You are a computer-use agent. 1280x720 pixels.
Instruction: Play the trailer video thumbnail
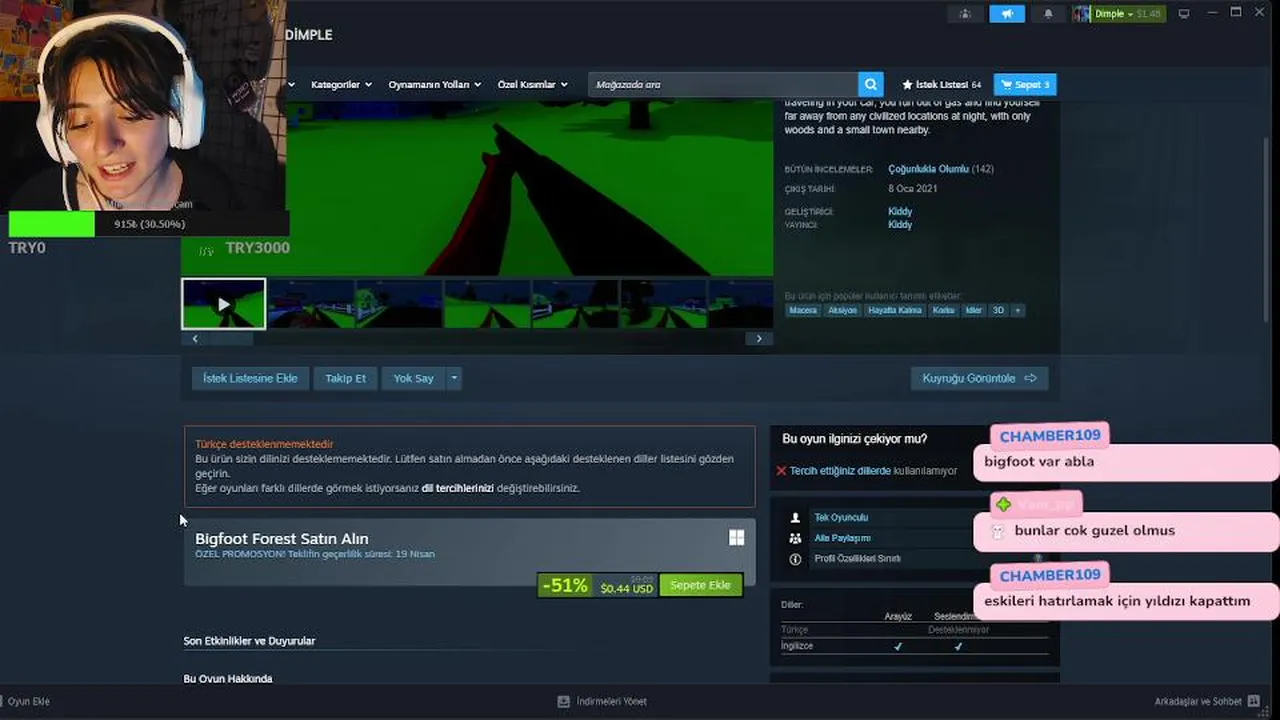223,304
